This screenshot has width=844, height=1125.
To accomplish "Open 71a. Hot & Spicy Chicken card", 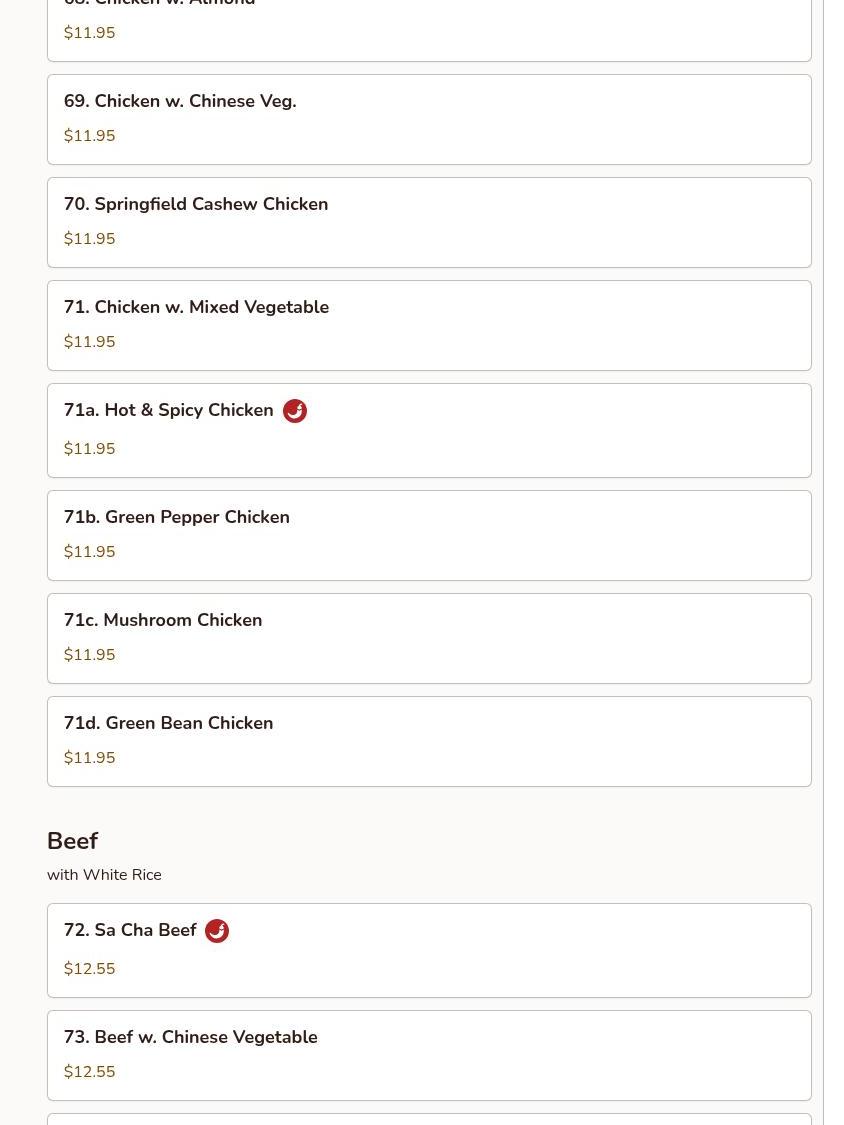I will 168,411.
